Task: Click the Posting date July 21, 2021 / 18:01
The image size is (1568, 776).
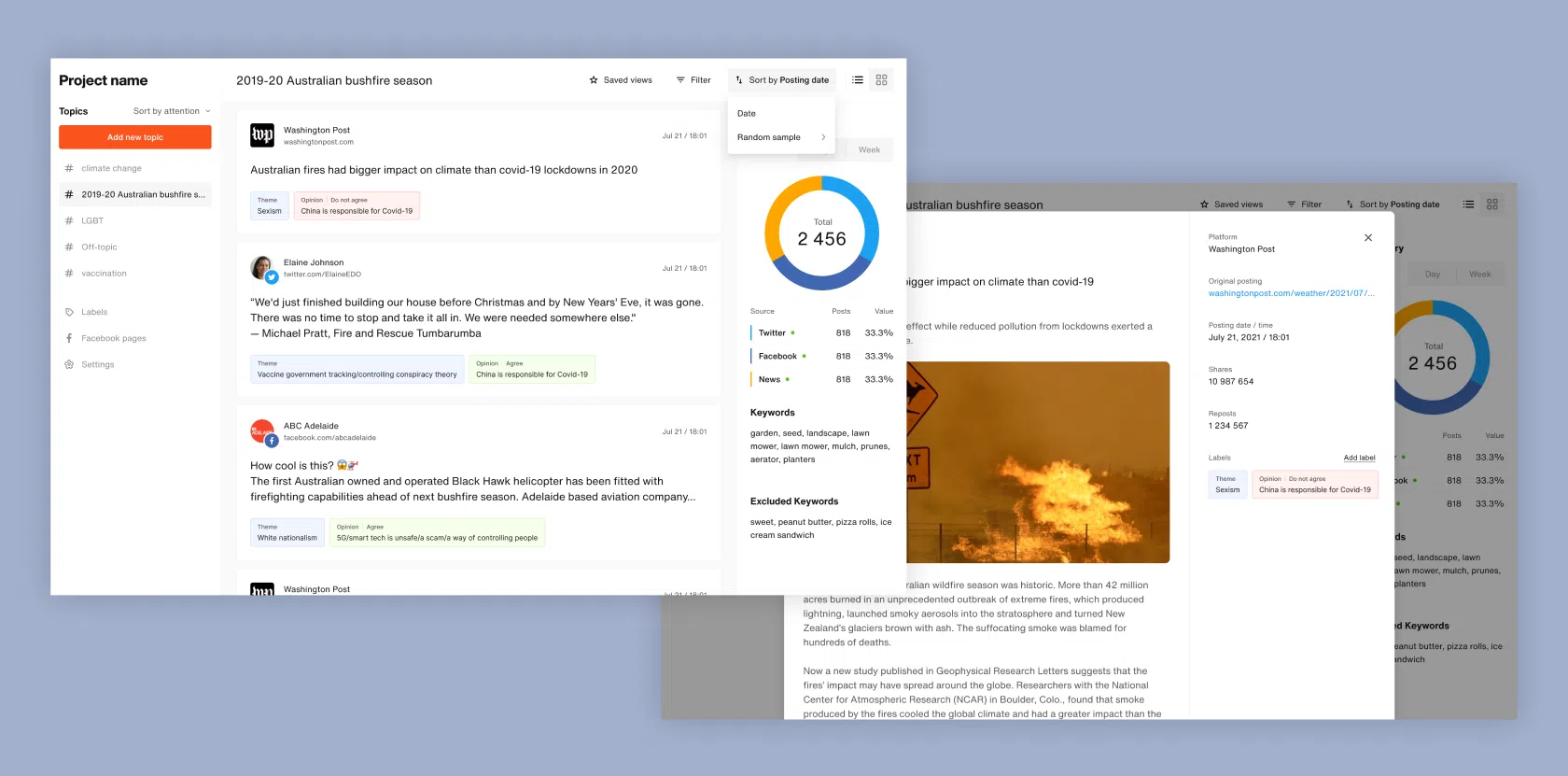Action: tap(1249, 338)
